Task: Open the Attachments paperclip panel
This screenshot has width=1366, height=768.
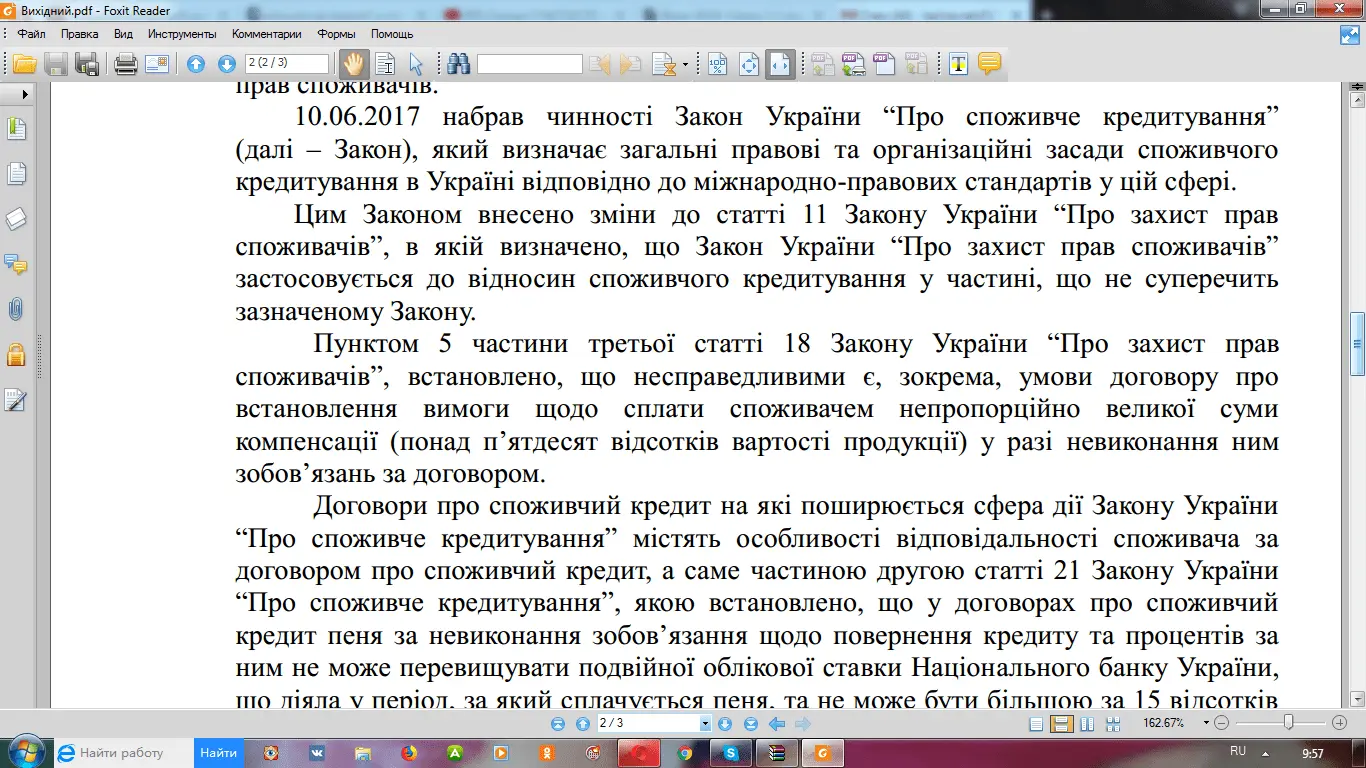Action: 16,309
